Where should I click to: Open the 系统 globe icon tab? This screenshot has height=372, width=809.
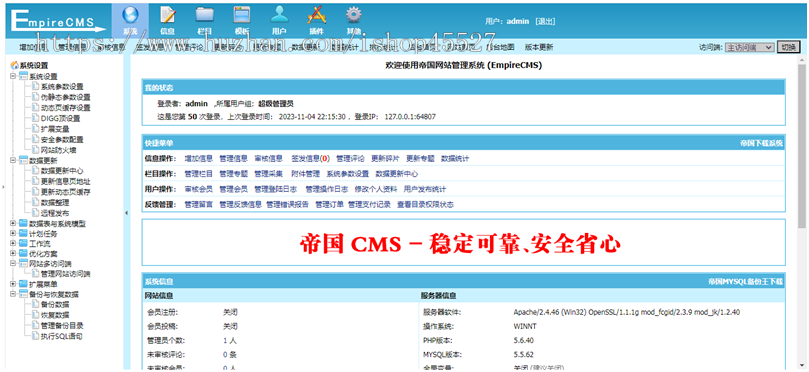(131, 21)
